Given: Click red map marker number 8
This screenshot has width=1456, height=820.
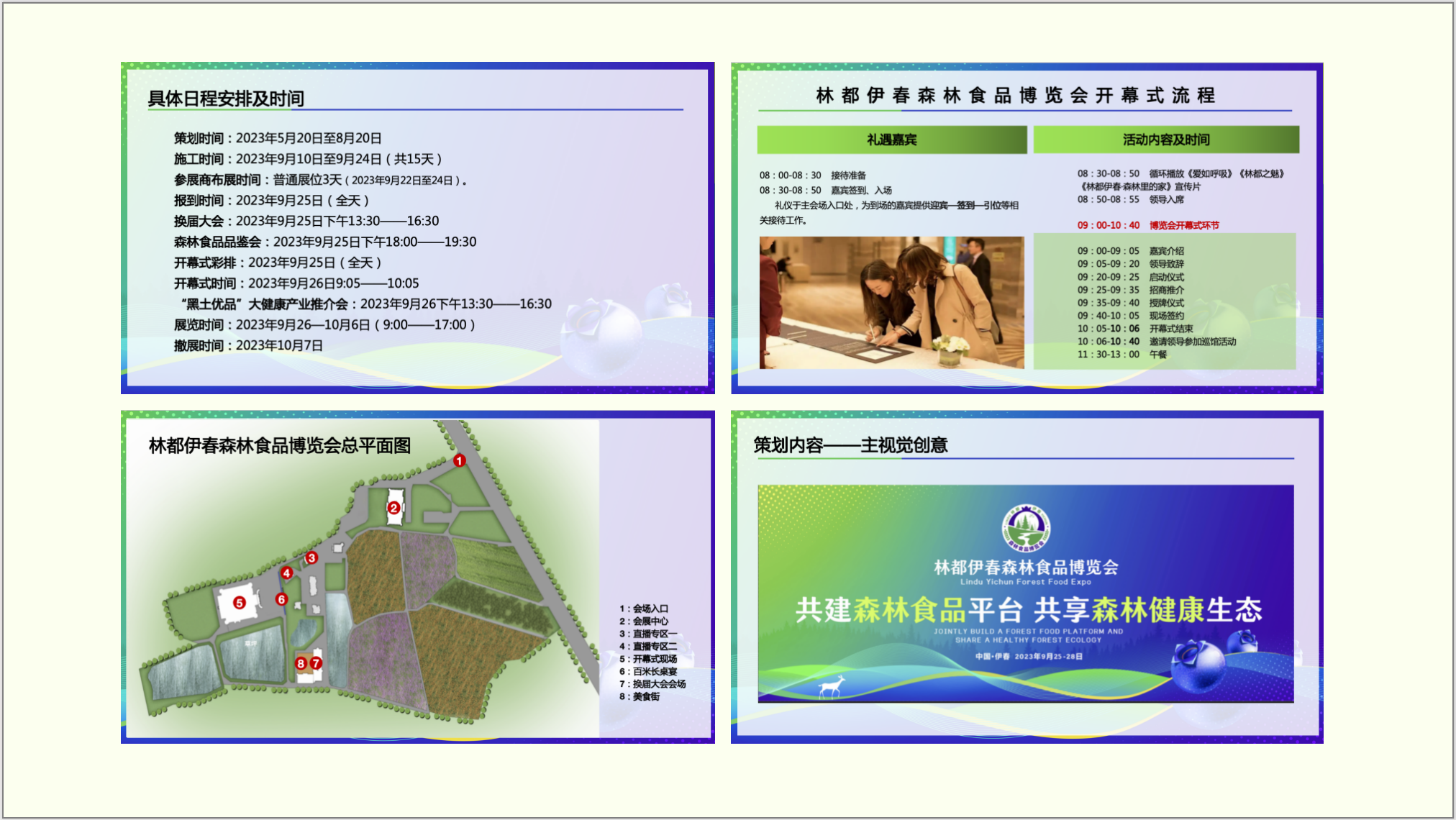Looking at the screenshot, I should coord(301,663).
